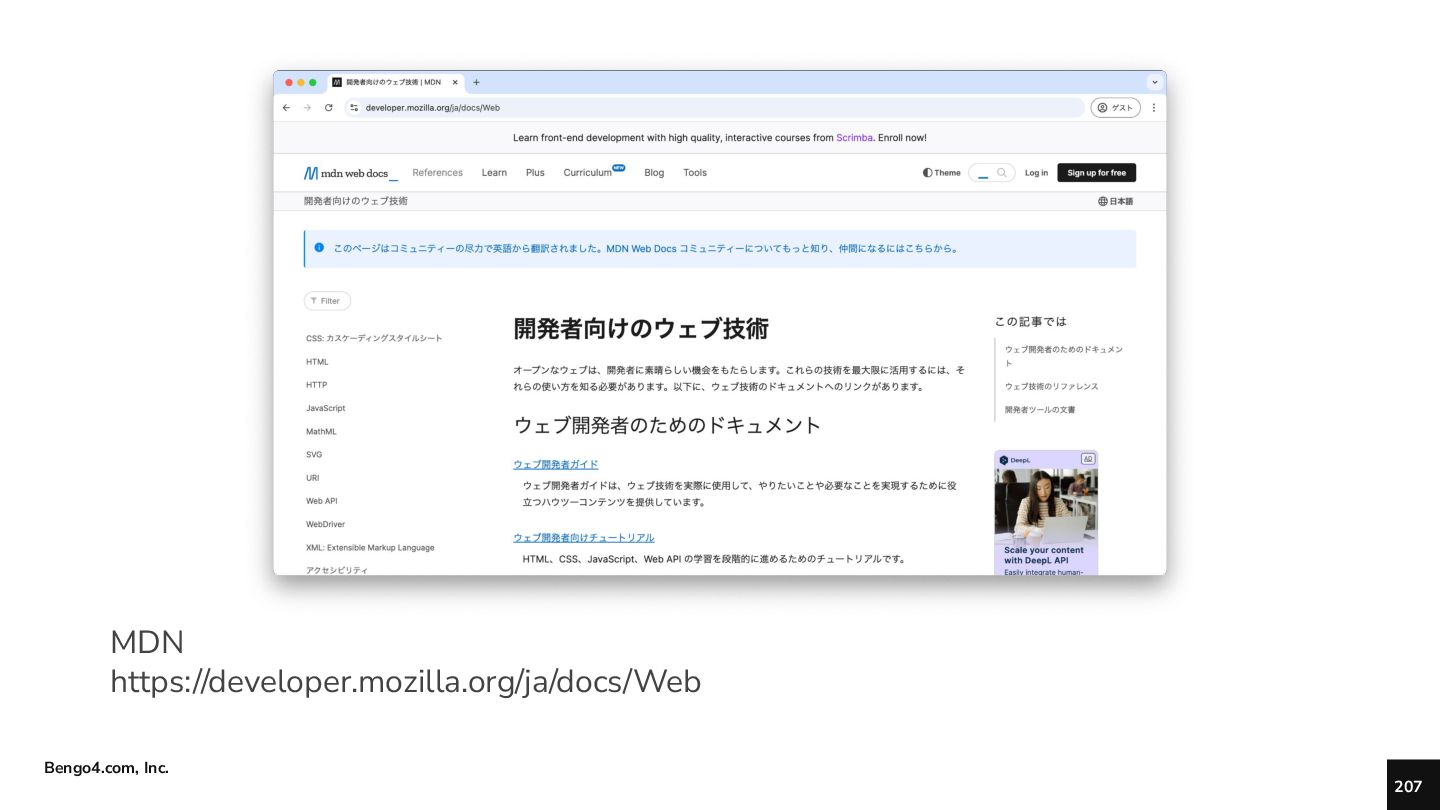Open HTML in the sidebar

317,362
